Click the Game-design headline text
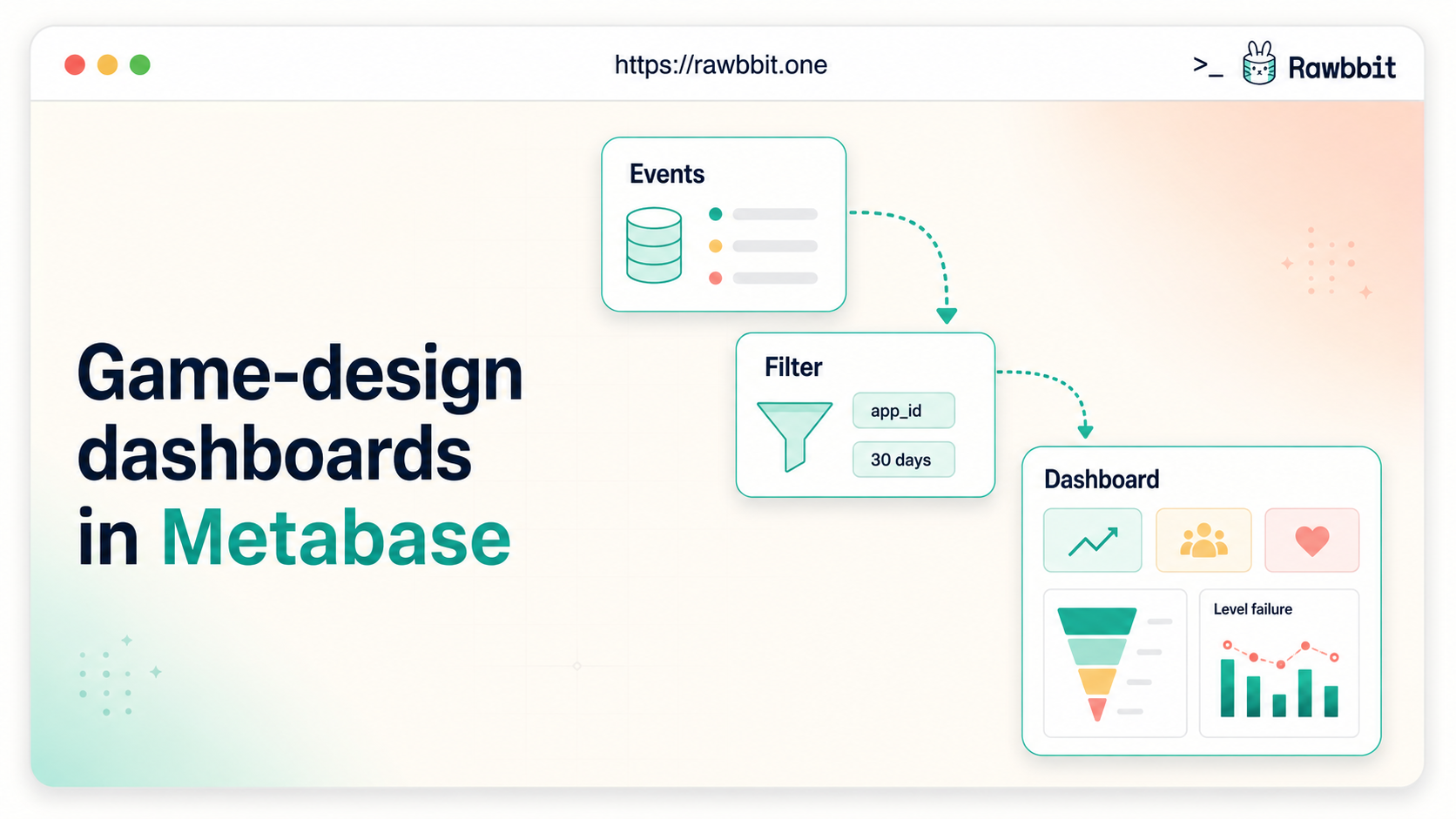This screenshot has height=819, width=1456. tap(300, 376)
